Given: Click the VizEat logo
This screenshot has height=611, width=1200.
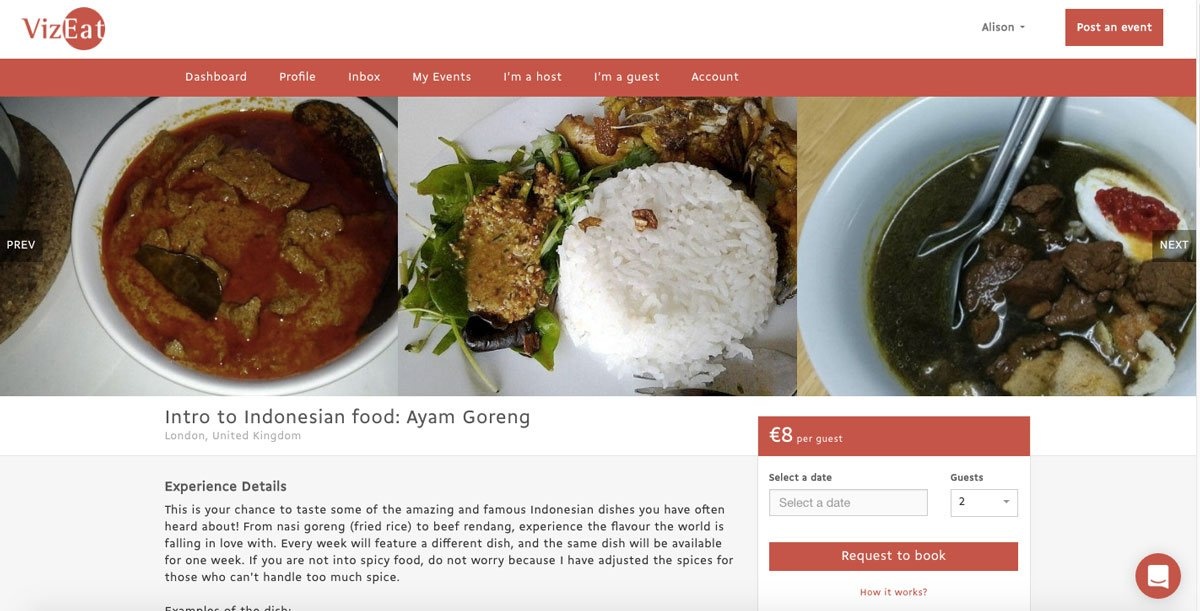Looking at the screenshot, I should point(64,29).
